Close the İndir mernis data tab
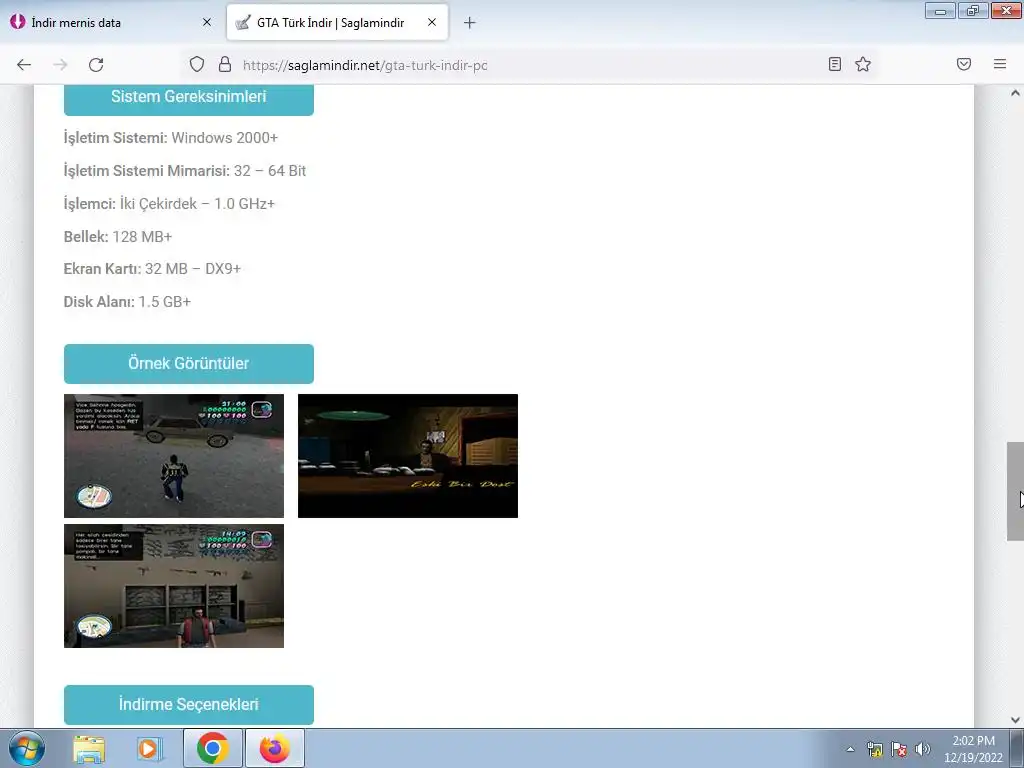 [207, 22]
